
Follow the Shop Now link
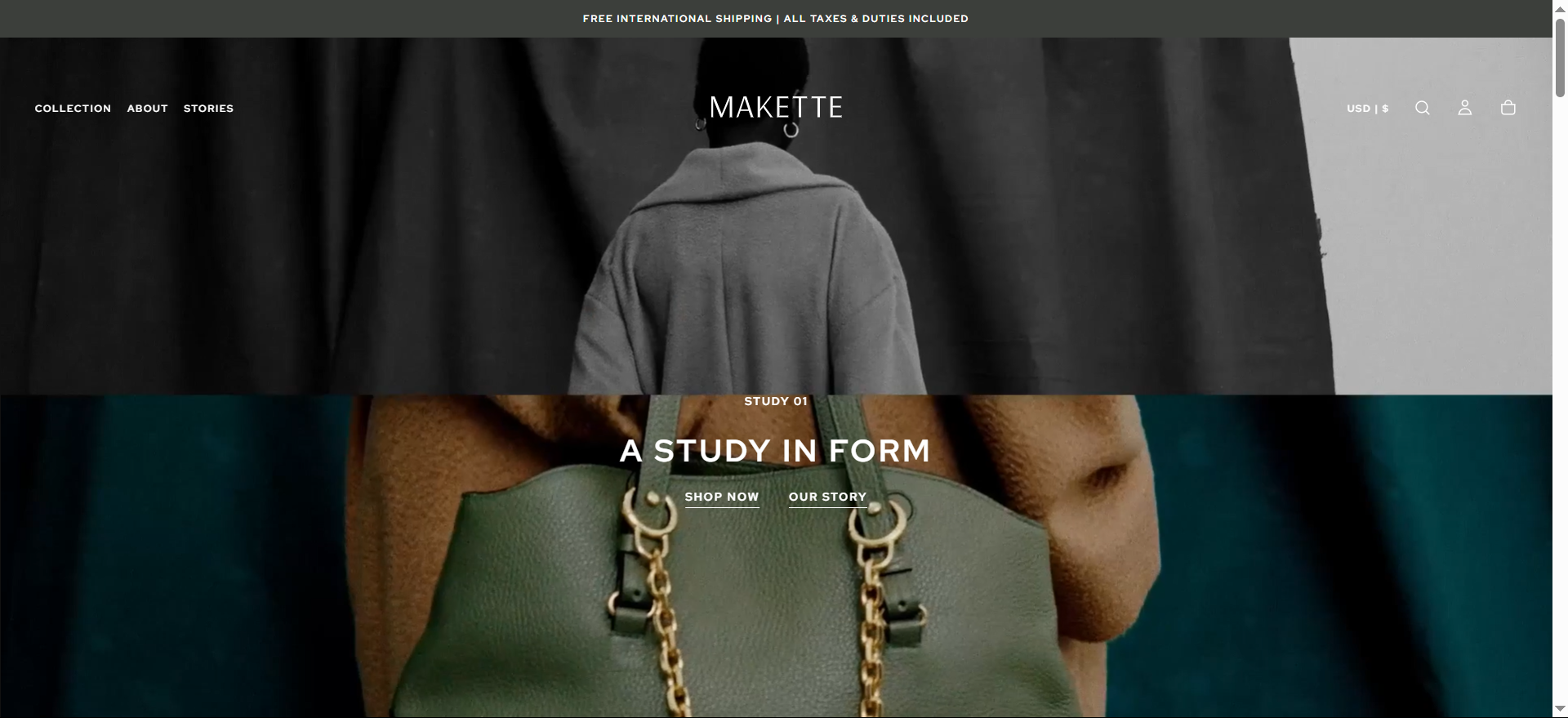pyautogui.click(x=722, y=497)
